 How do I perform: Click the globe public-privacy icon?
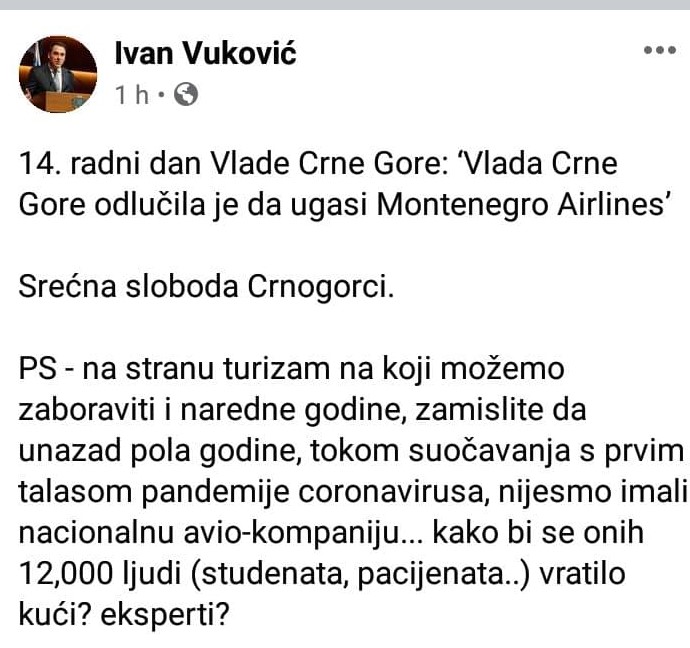pyautogui.click(x=186, y=94)
